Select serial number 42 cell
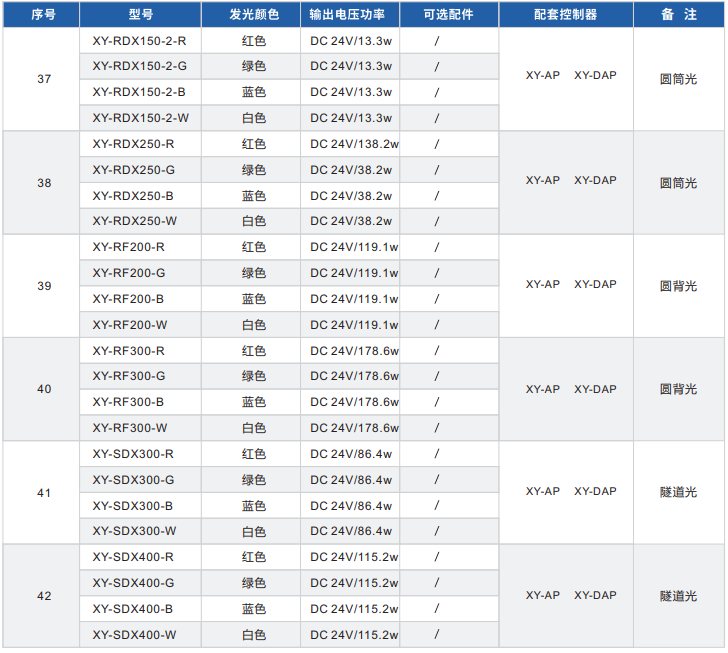The width and height of the screenshot is (728, 653). pos(44,596)
